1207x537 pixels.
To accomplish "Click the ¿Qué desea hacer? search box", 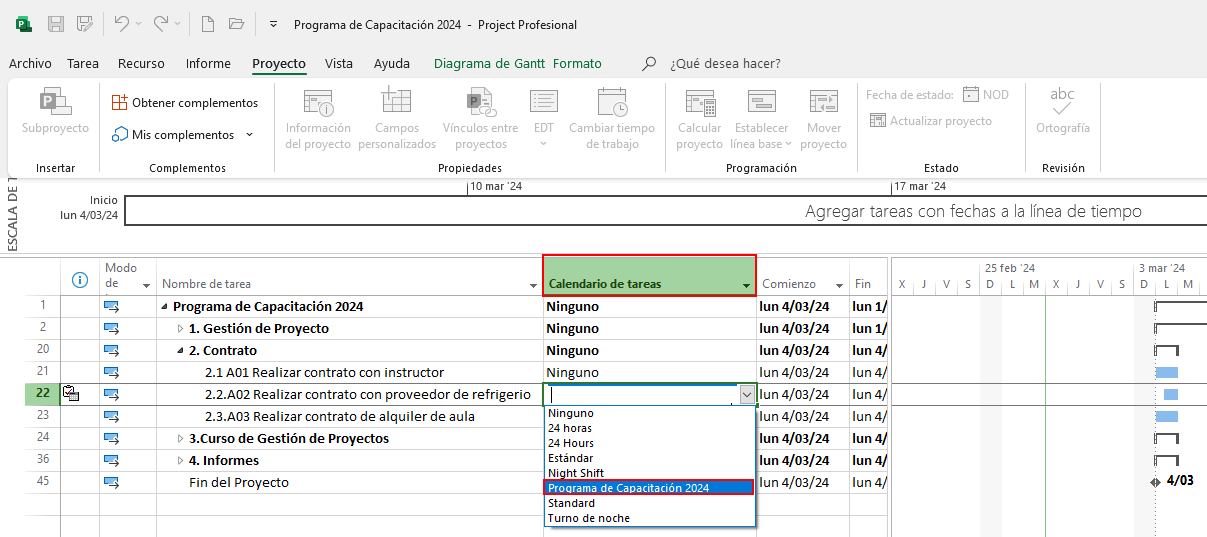I will (725, 64).
